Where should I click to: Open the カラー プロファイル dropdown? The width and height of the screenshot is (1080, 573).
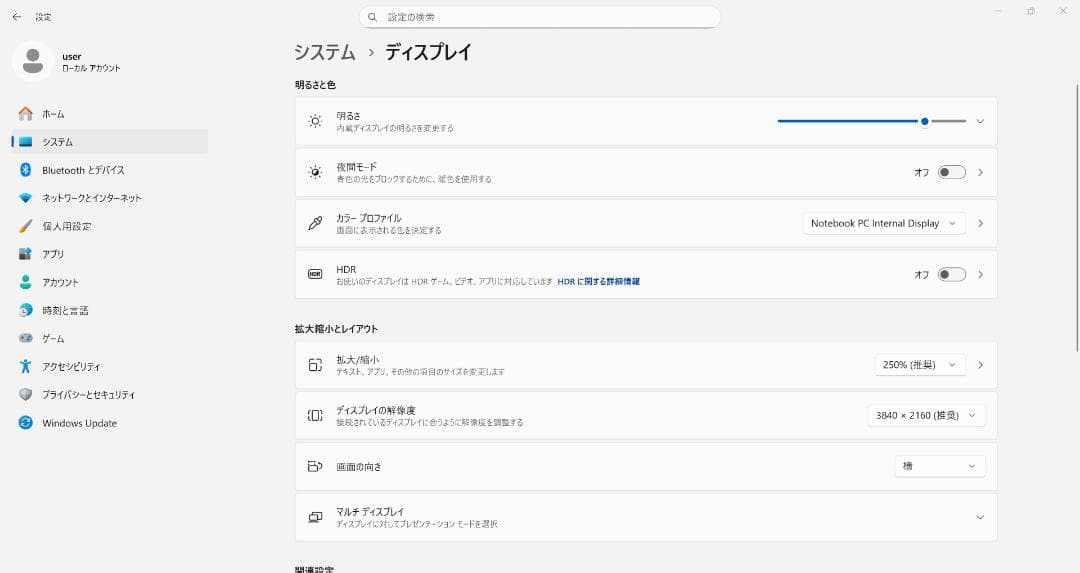click(883, 223)
